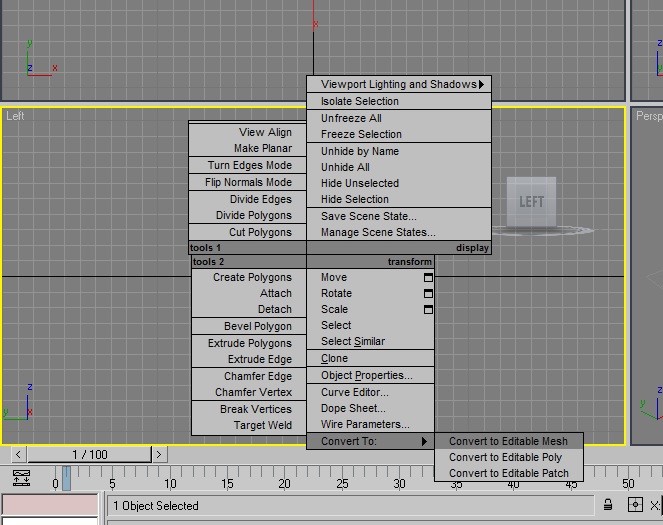Expand the Convert To: submenu arrow

[x=424, y=441]
